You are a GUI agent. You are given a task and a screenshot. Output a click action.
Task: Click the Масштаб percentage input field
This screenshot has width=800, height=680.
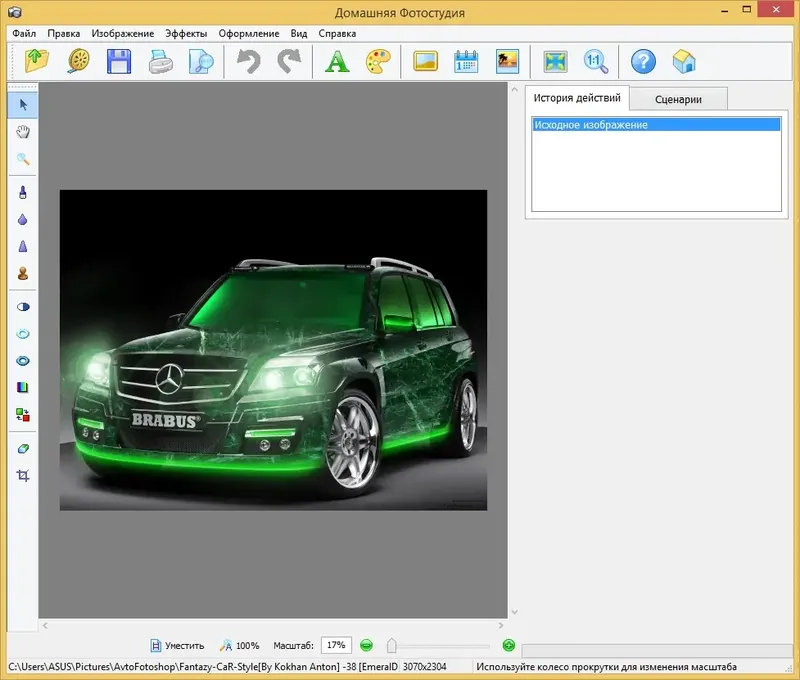point(336,646)
